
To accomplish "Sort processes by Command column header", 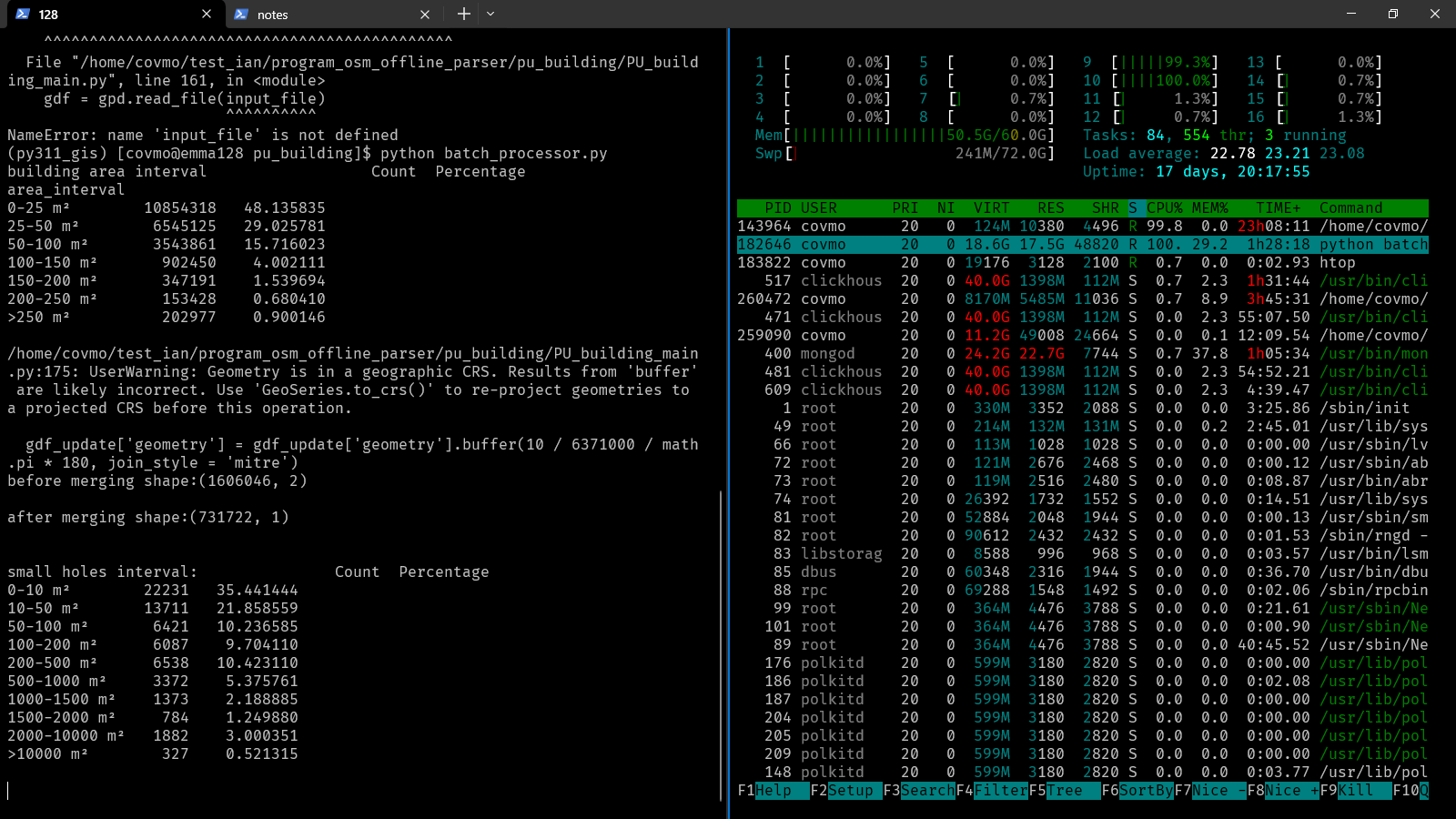I will pos(1351,208).
